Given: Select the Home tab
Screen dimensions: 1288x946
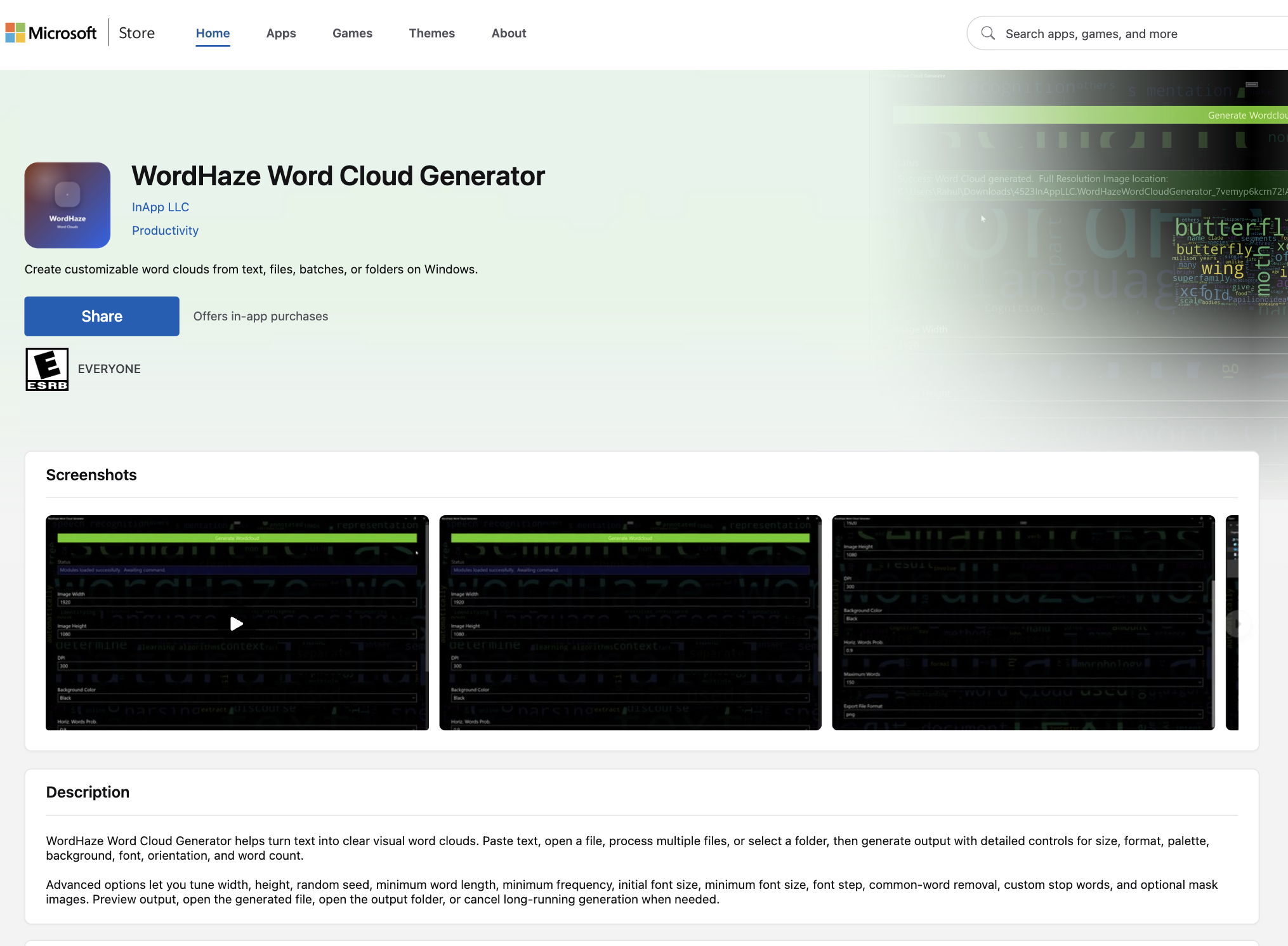Looking at the screenshot, I should (x=213, y=33).
